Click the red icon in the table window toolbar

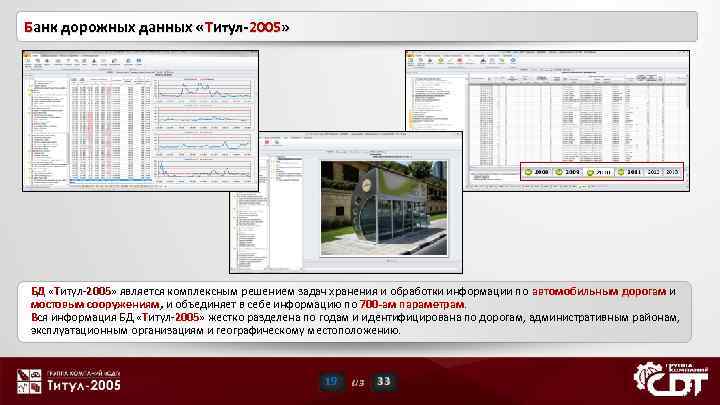[460, 61]
